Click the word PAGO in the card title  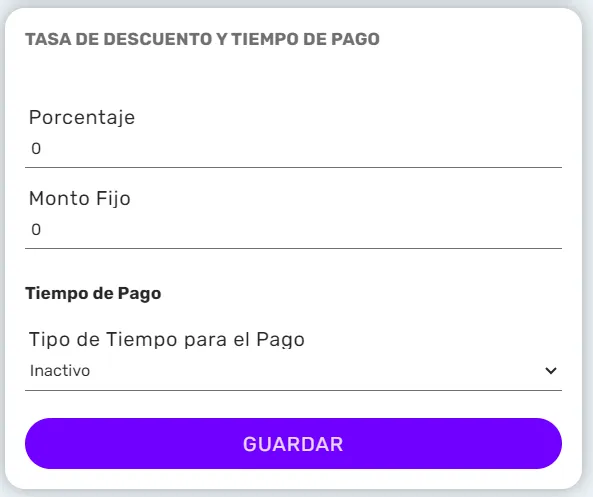coord(355,39)
